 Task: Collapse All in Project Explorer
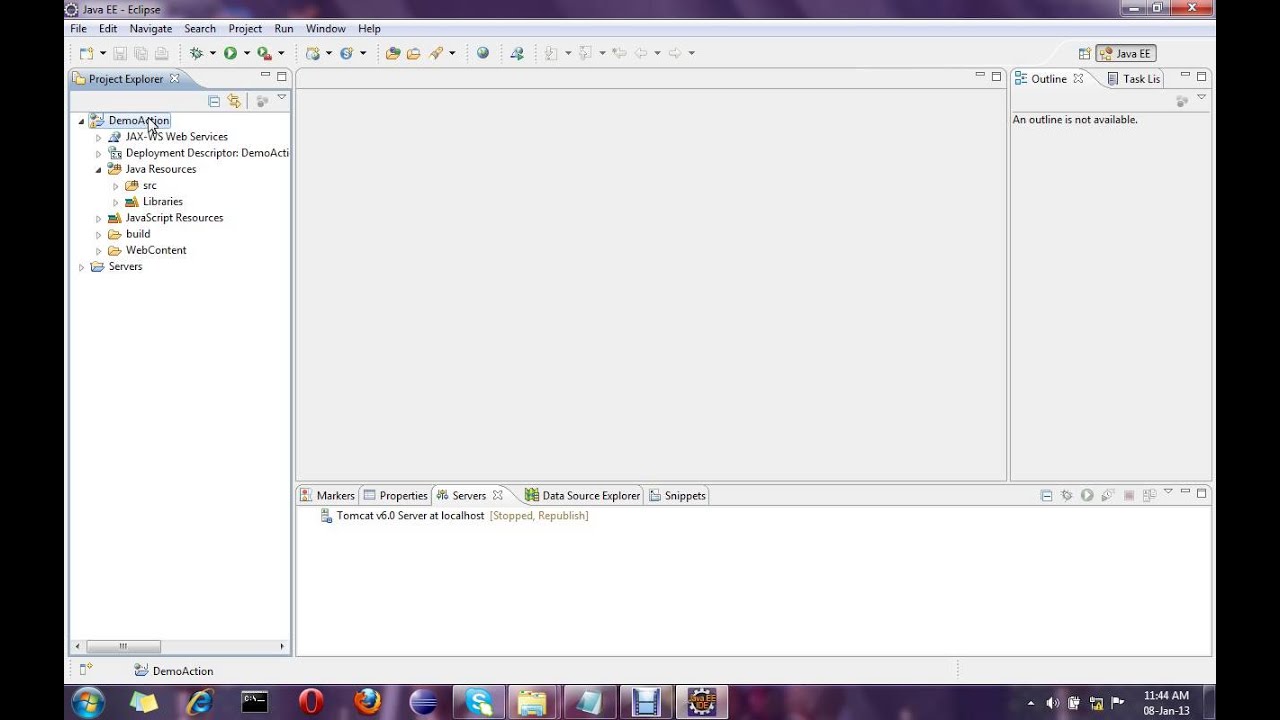[214, 101]
